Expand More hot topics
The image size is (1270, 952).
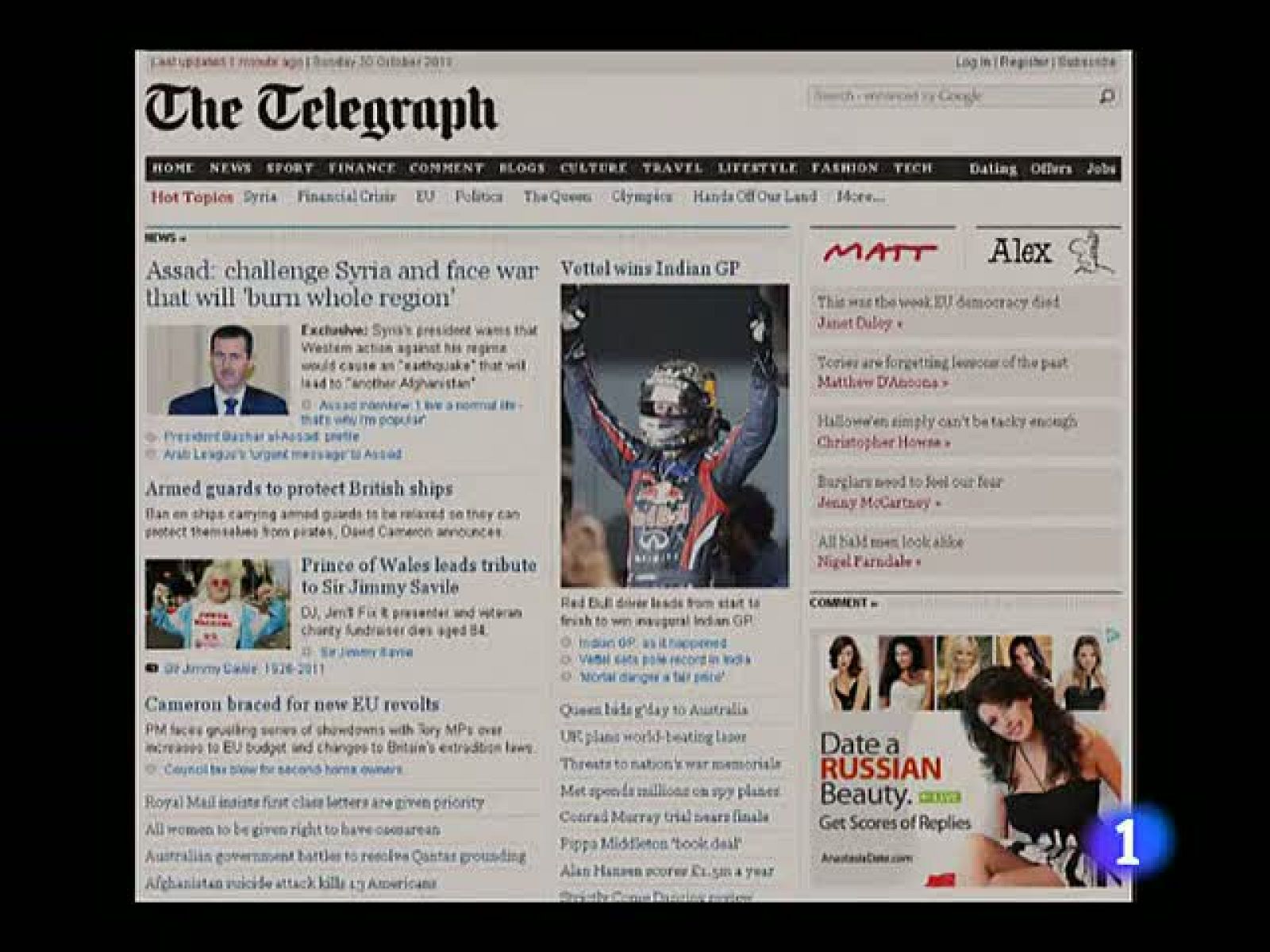point(860,197)
